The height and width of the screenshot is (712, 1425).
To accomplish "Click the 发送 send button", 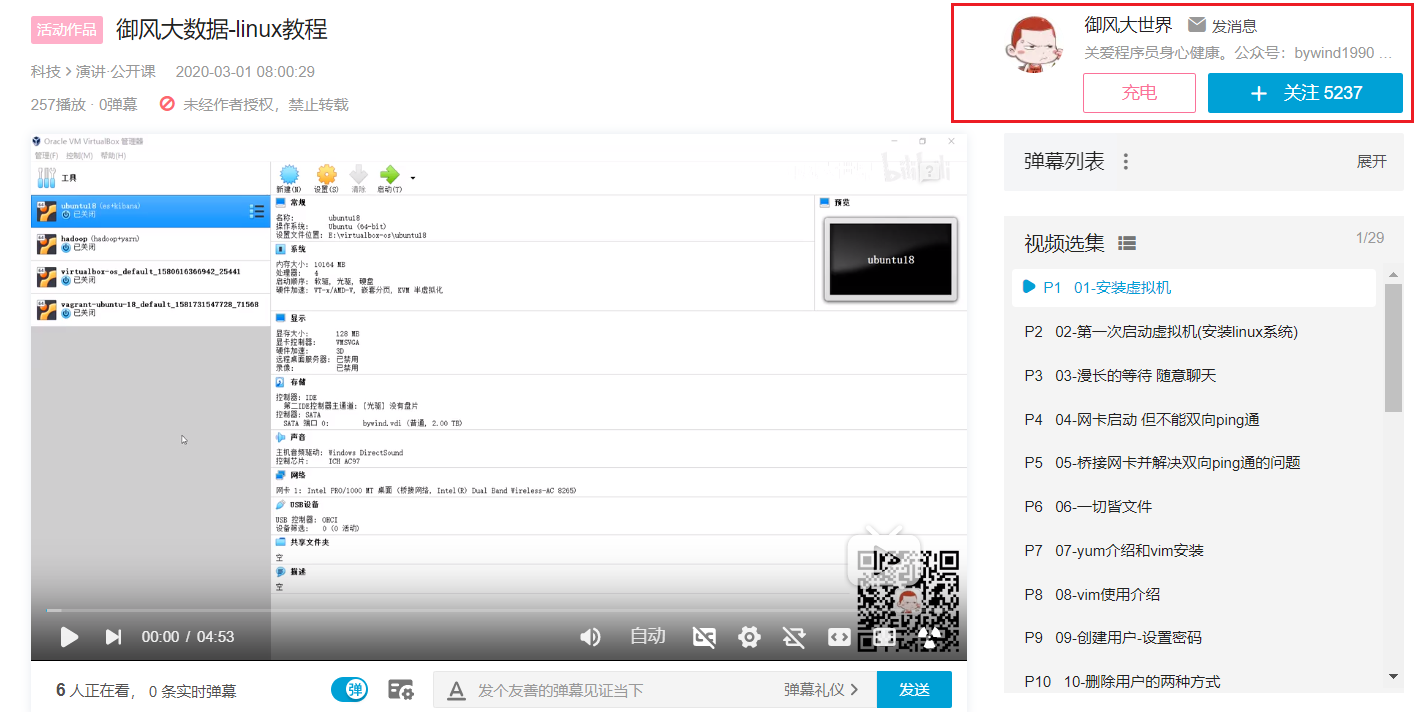I will pos(914,690).
